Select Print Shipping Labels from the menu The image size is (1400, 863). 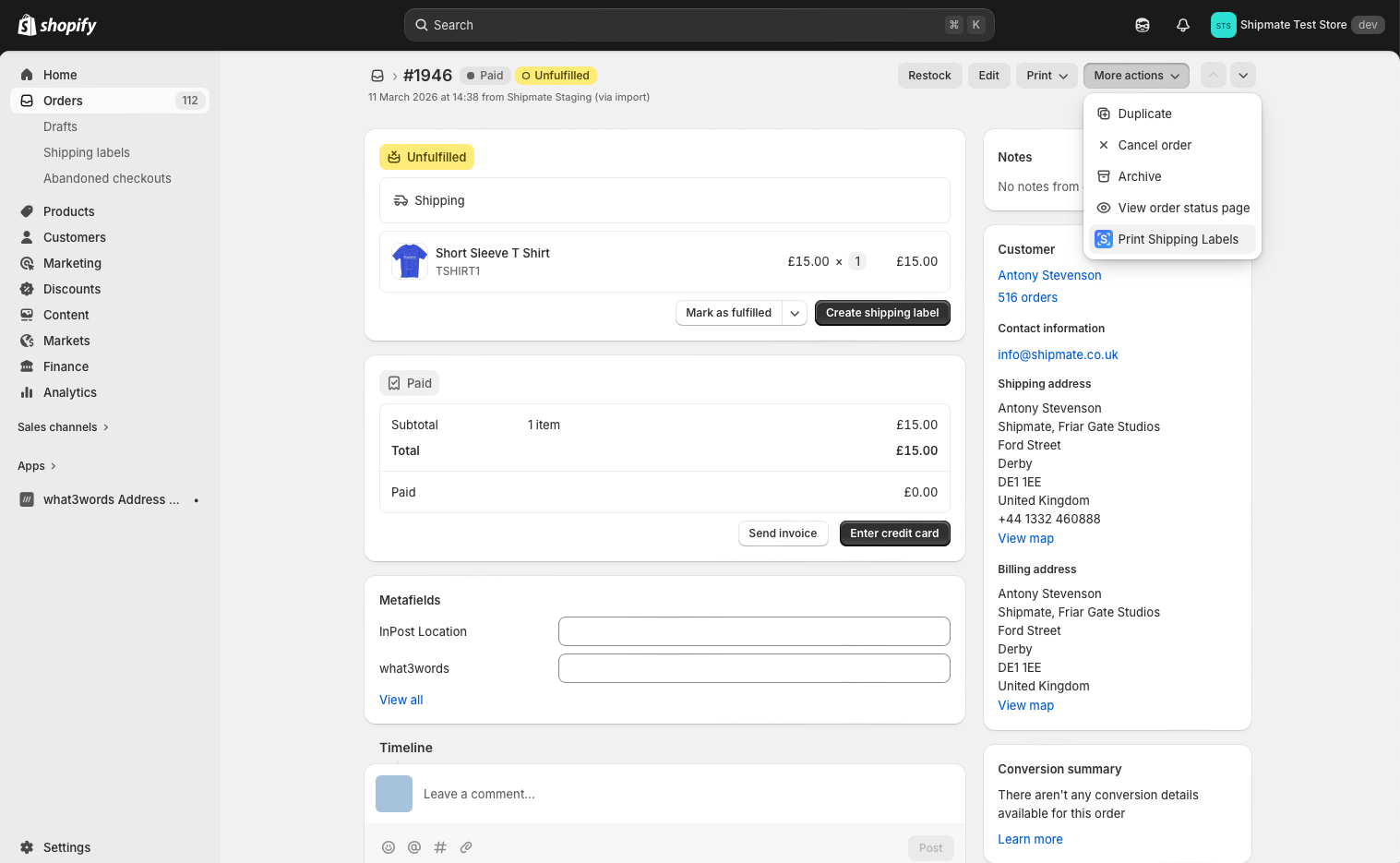[1179, 239]
